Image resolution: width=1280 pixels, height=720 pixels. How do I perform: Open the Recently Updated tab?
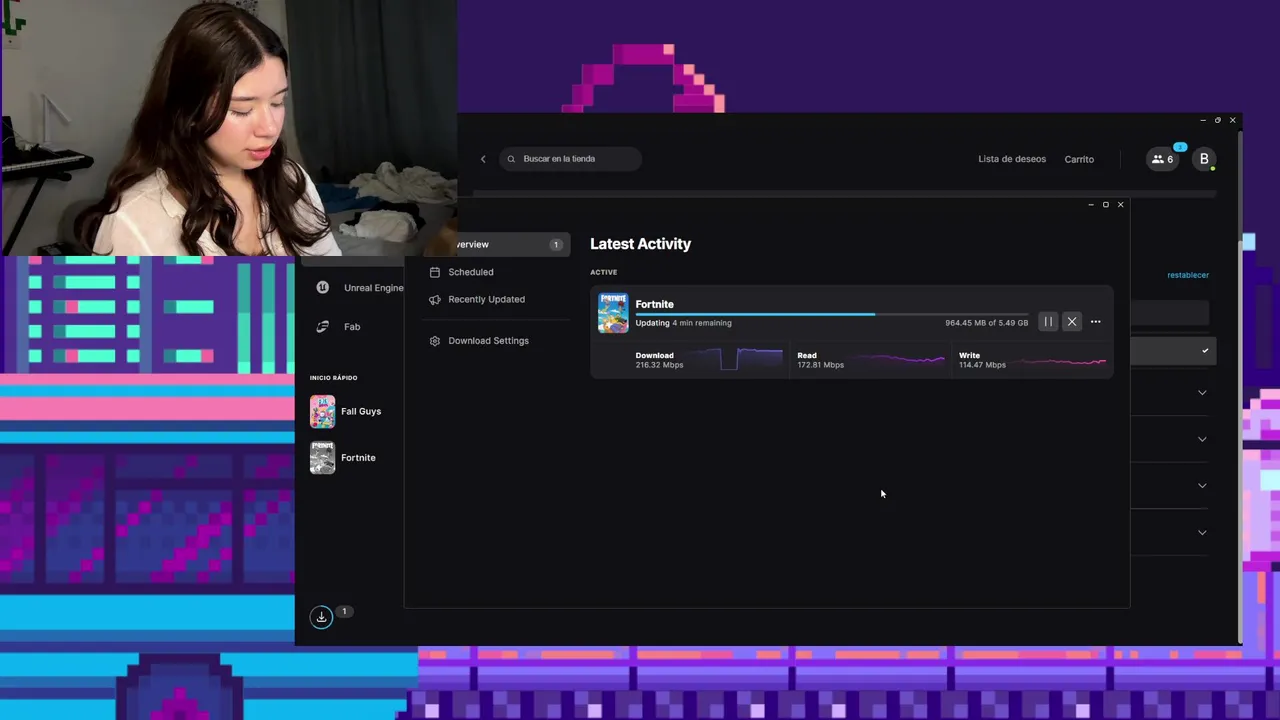click(486, 299)
